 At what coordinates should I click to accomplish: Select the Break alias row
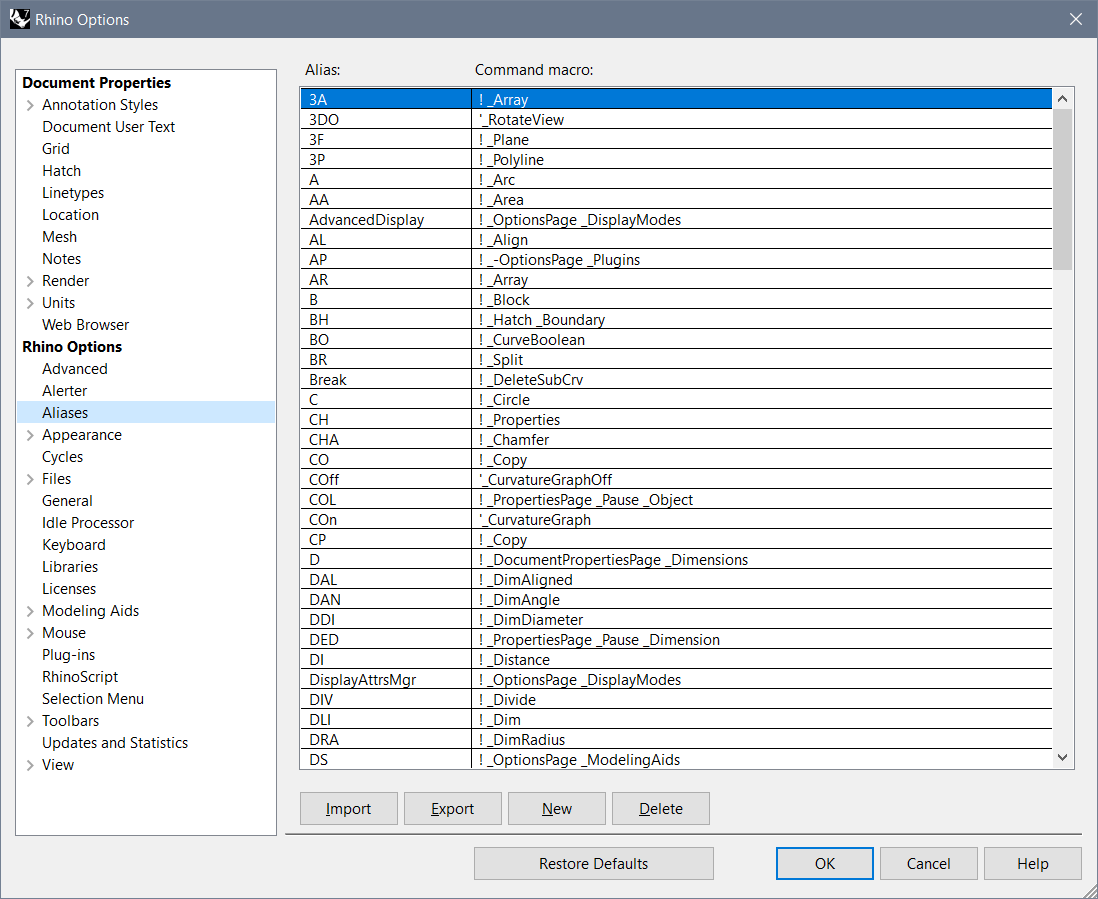click(386, 379)
